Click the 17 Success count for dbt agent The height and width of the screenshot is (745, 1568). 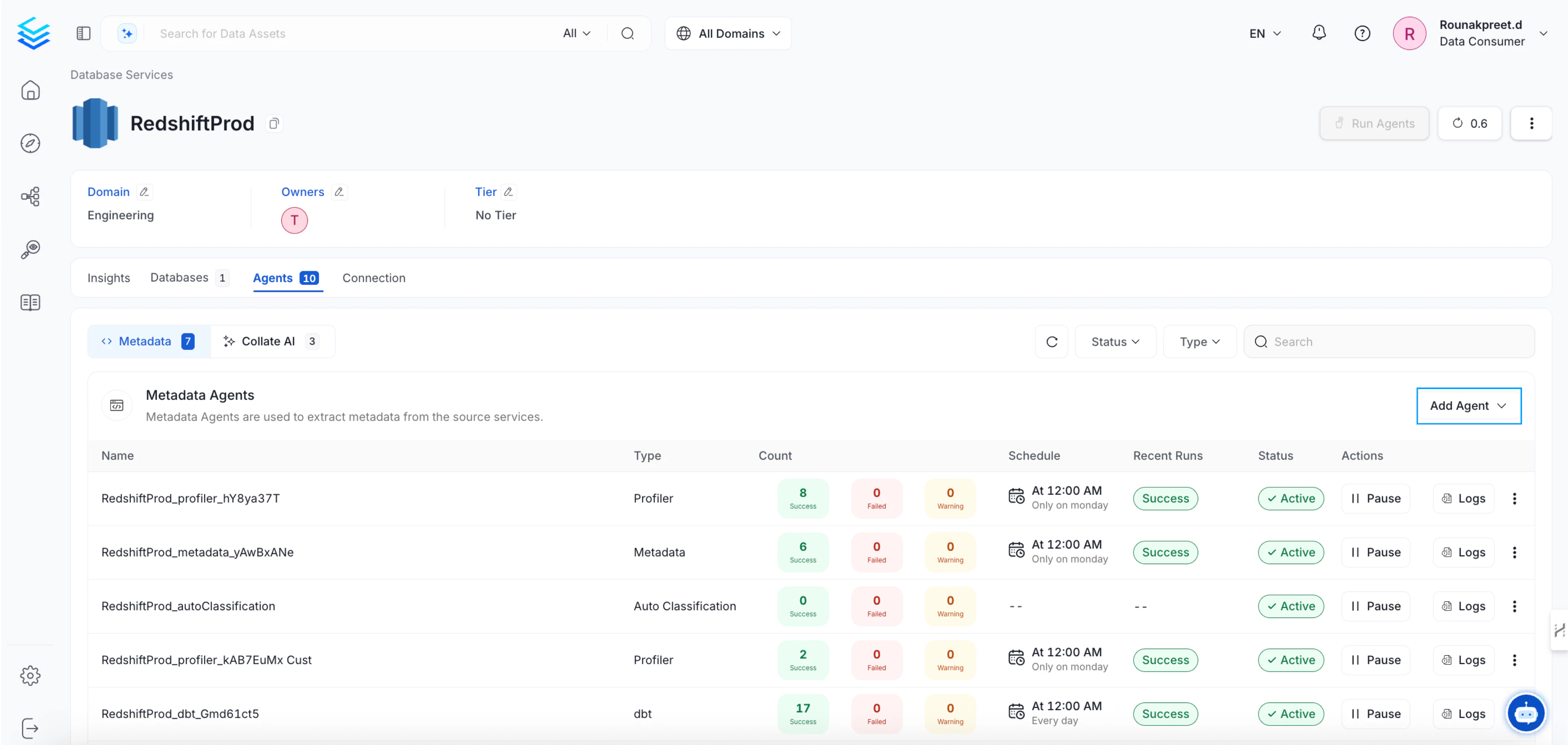(802, 713)
